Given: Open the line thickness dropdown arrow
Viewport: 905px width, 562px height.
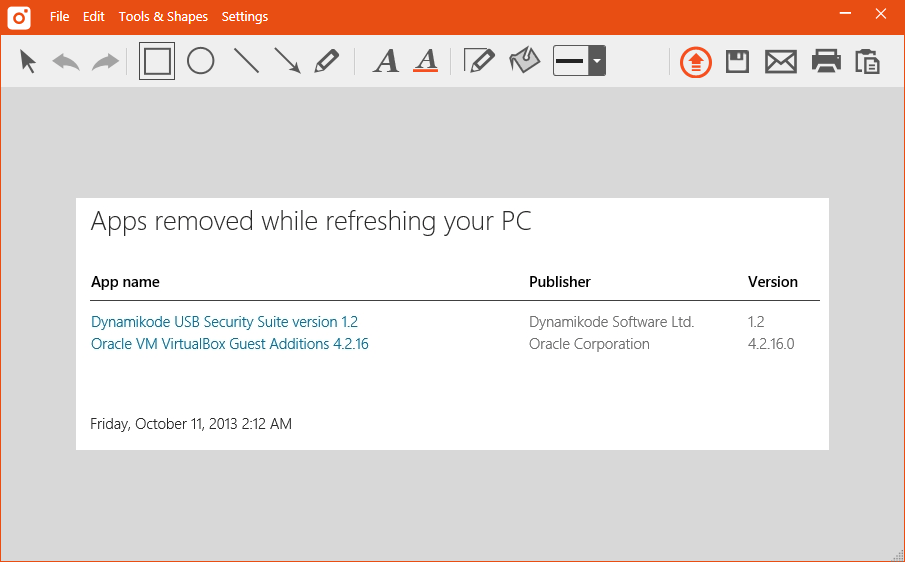Looking at the screenshot, I should [597, 61].
